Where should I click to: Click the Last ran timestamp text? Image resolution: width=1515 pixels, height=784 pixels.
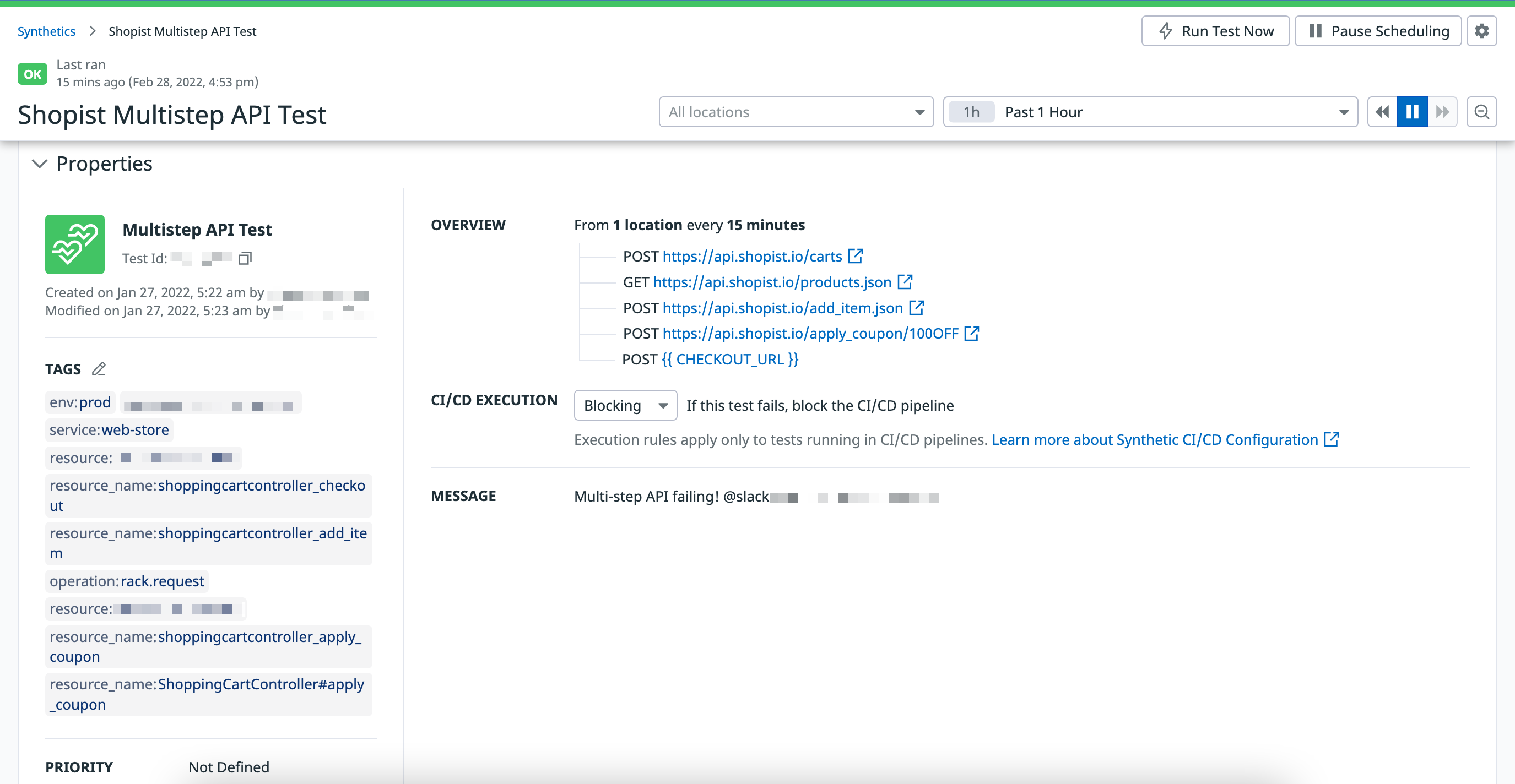click(x=158, y=81)
